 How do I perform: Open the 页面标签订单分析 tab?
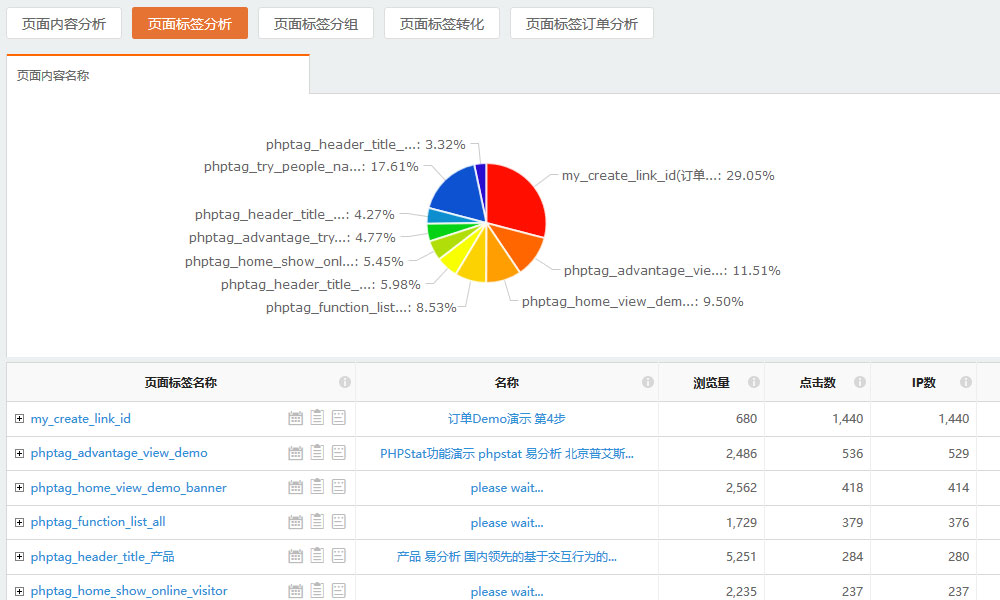pyautogui.click(x=582, y=24)
